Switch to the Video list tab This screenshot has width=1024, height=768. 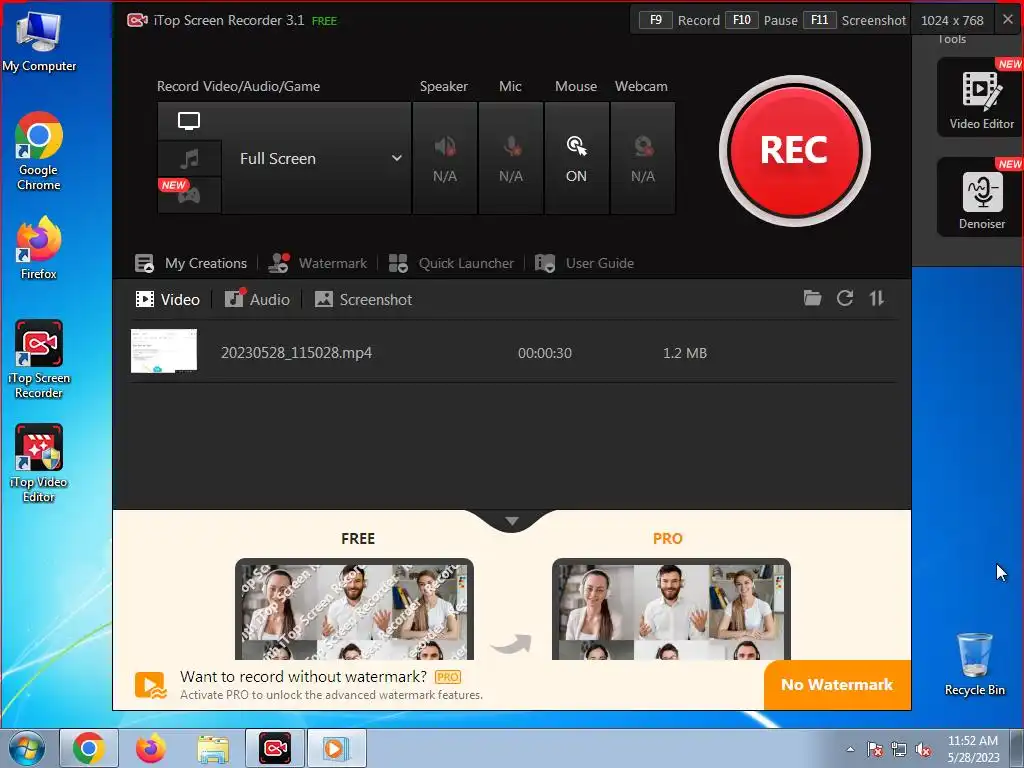167,300
